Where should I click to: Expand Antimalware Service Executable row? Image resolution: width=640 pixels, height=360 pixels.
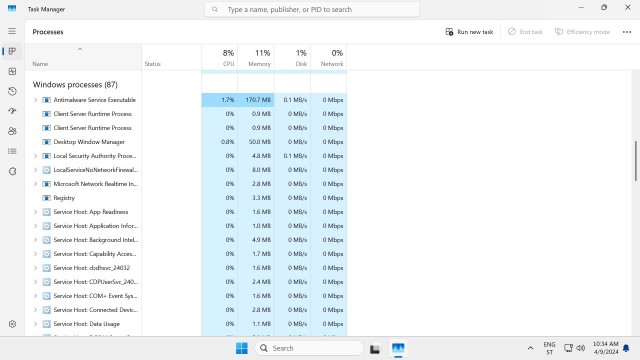36,100
